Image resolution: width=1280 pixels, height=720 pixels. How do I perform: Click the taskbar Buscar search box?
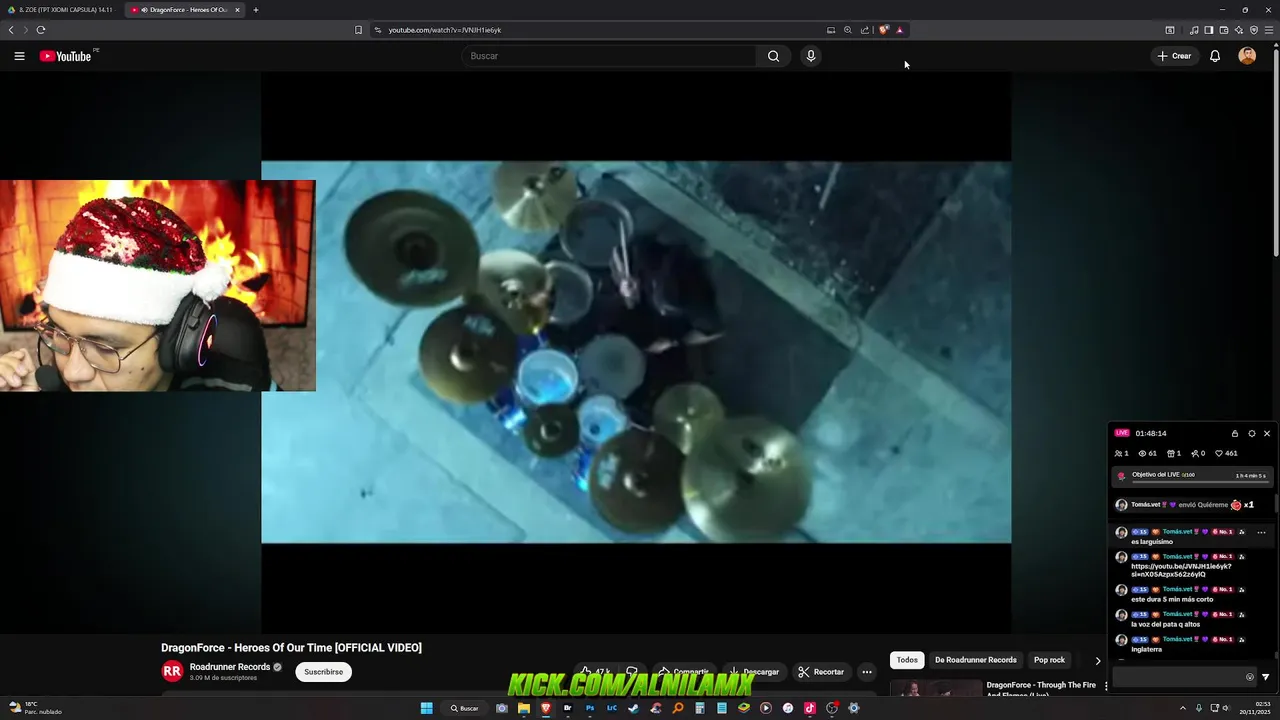point(464,708)
